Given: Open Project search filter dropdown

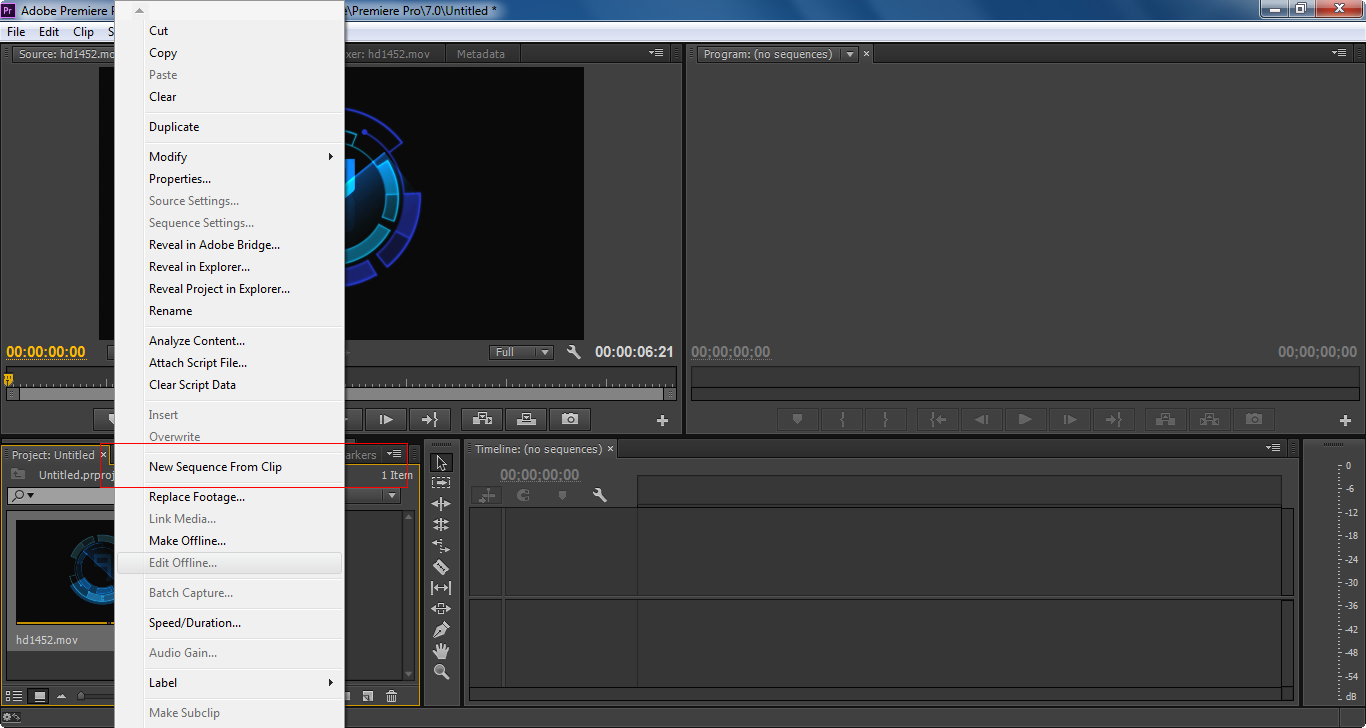Looking at the screenshot, I should (23, 495).
